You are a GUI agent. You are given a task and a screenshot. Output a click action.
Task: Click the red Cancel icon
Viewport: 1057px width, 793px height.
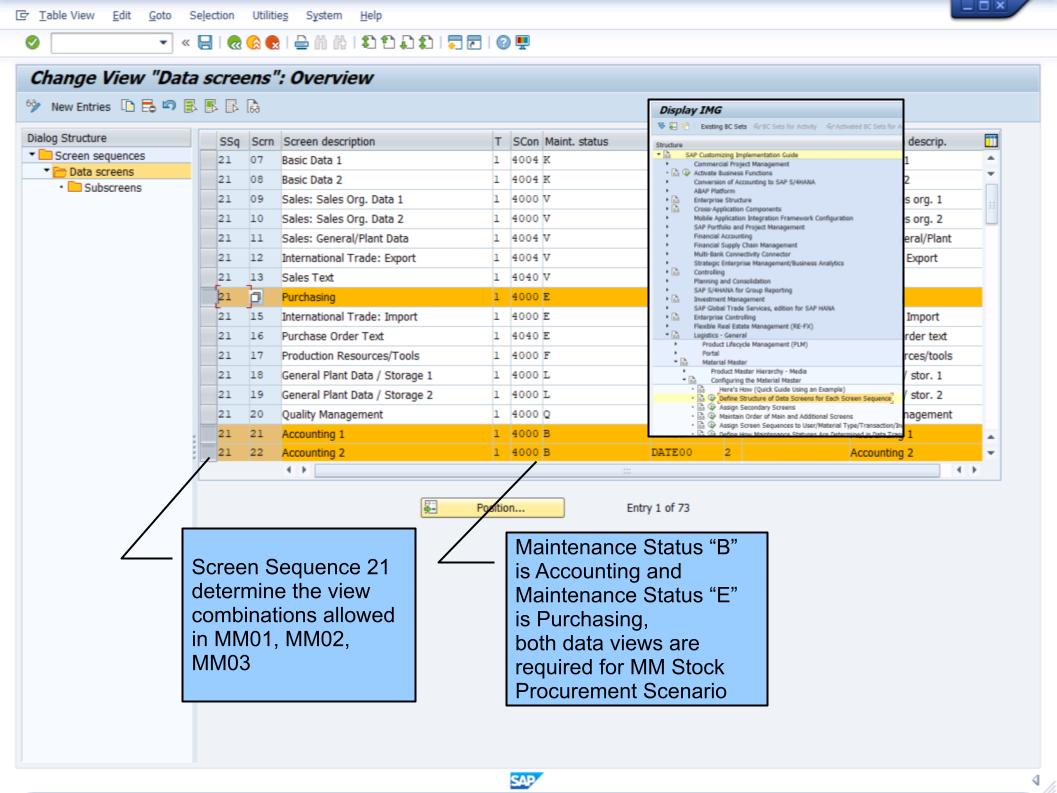[x=272, y=42]
